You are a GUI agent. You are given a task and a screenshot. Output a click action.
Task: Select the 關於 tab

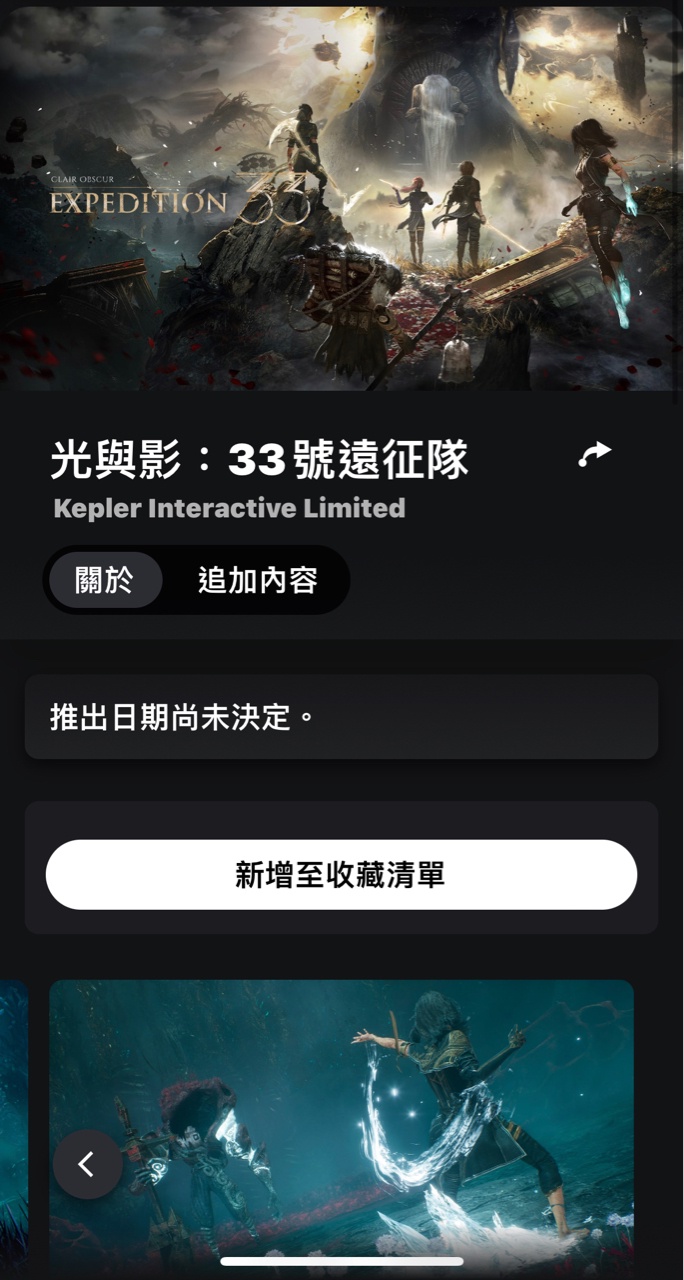point(104,580)
